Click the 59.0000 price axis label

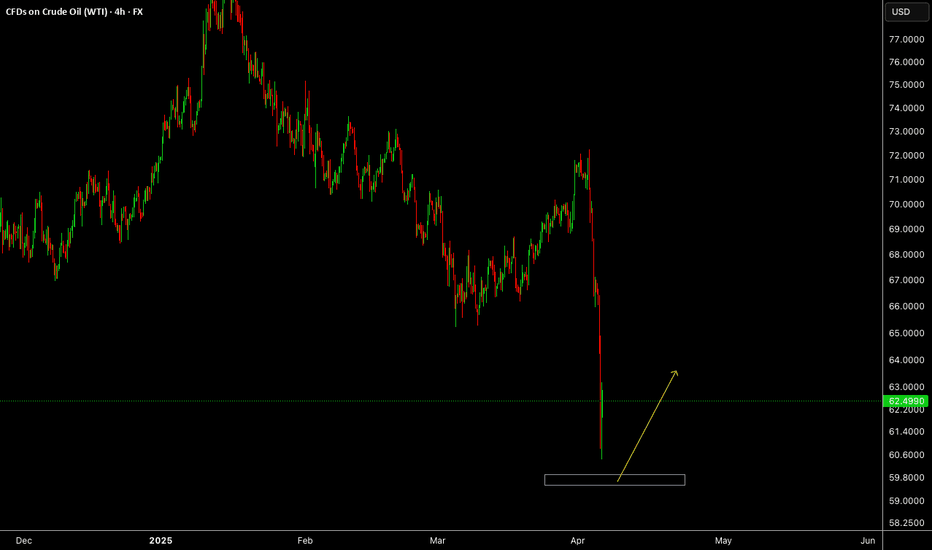[906, 501]
